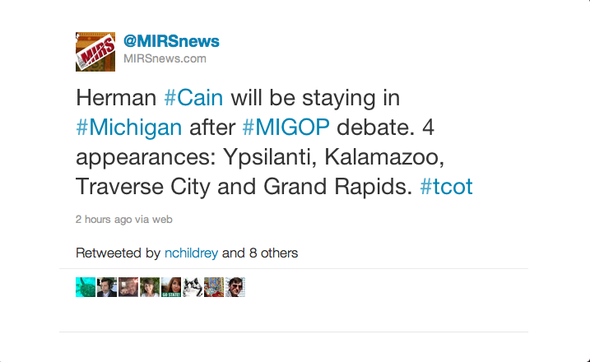Viewport: 590px width, 362px height.
Task: Open avatar of woman against green foliage
Action: click(150, 287)
